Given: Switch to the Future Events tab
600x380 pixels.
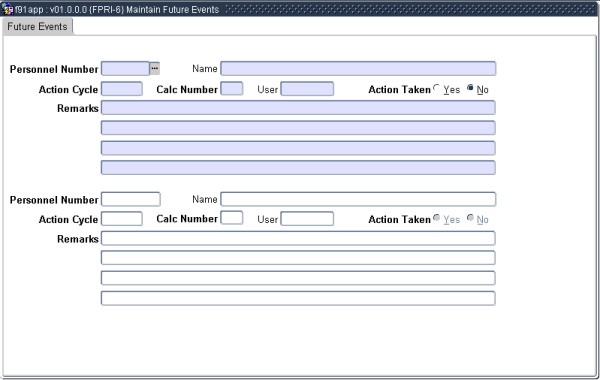Looking at the screenshot, I should 37,26.
